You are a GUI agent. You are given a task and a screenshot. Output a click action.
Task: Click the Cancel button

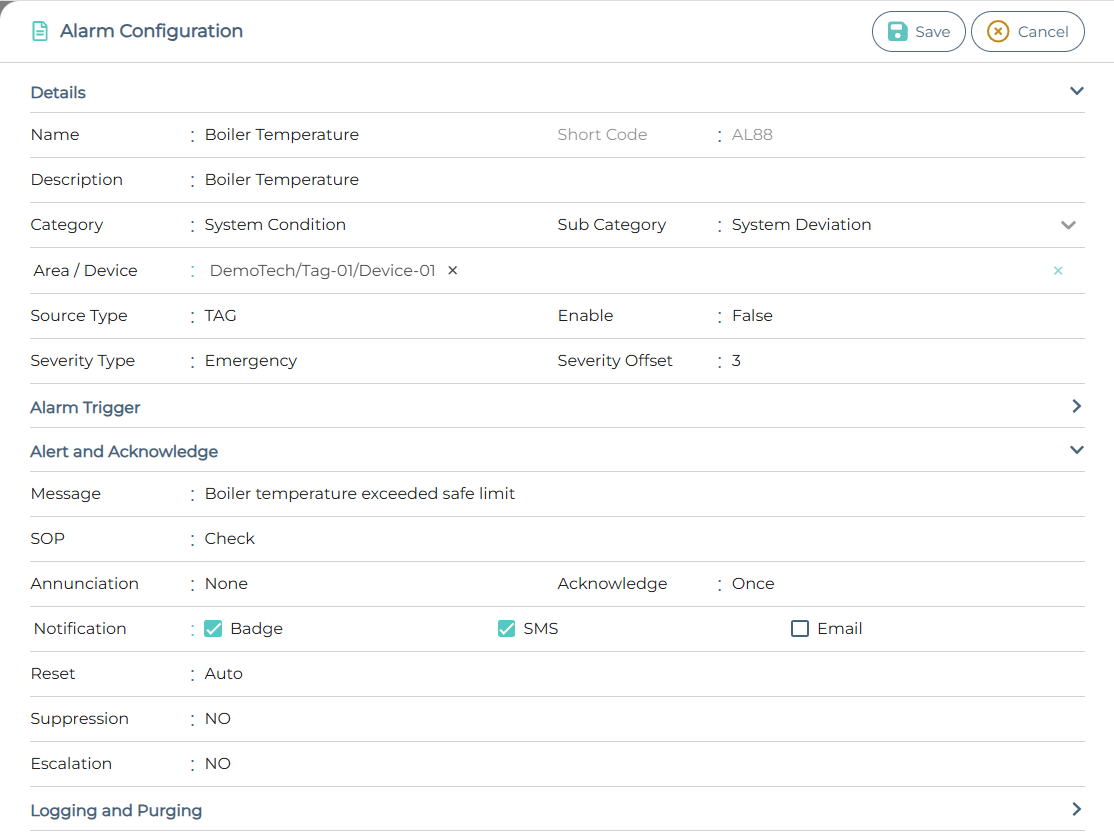pyautogui.click(x=1028, y=31)
